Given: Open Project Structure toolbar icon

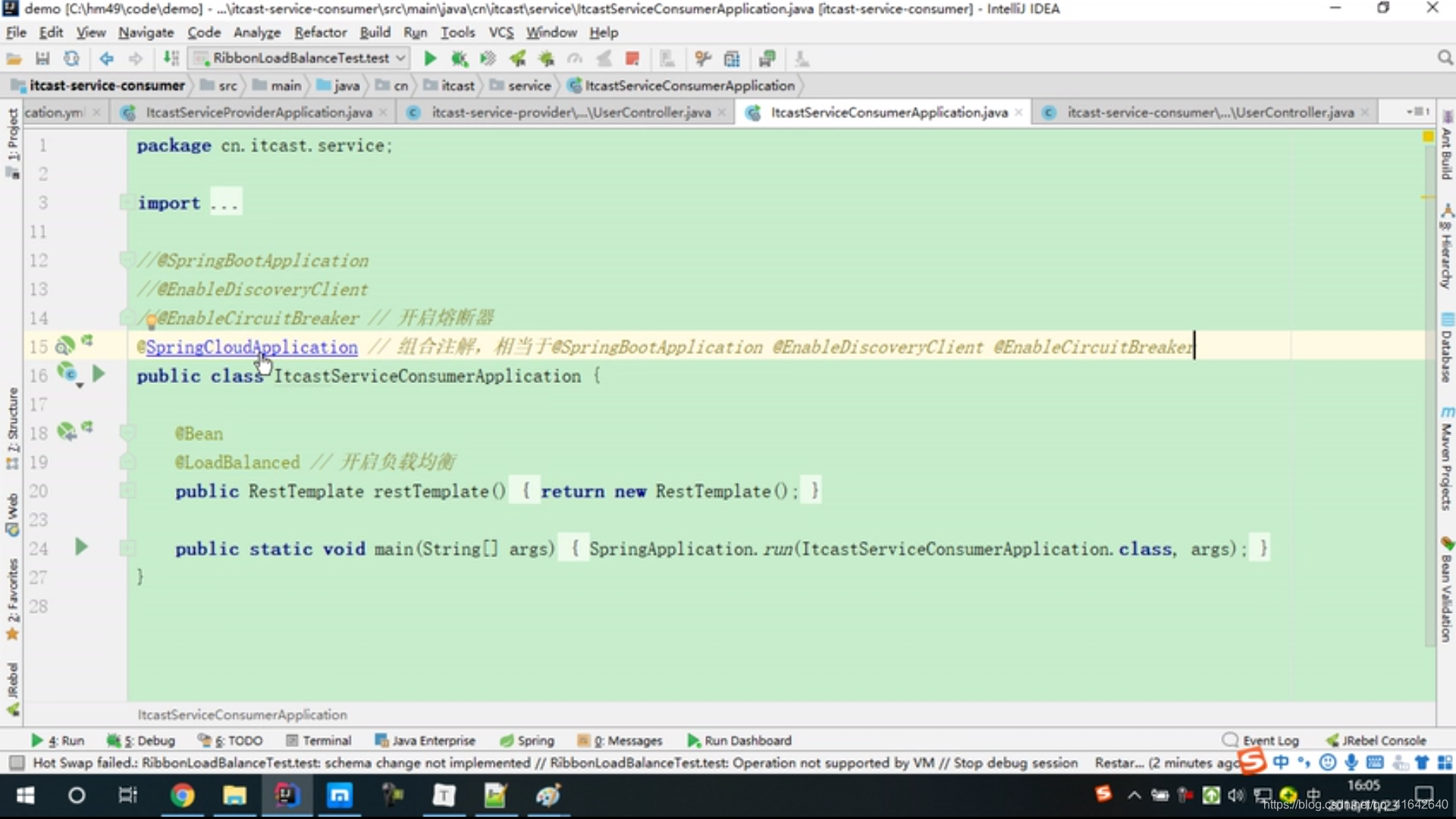Looking at the screenshot, I should tap(732, 58).
